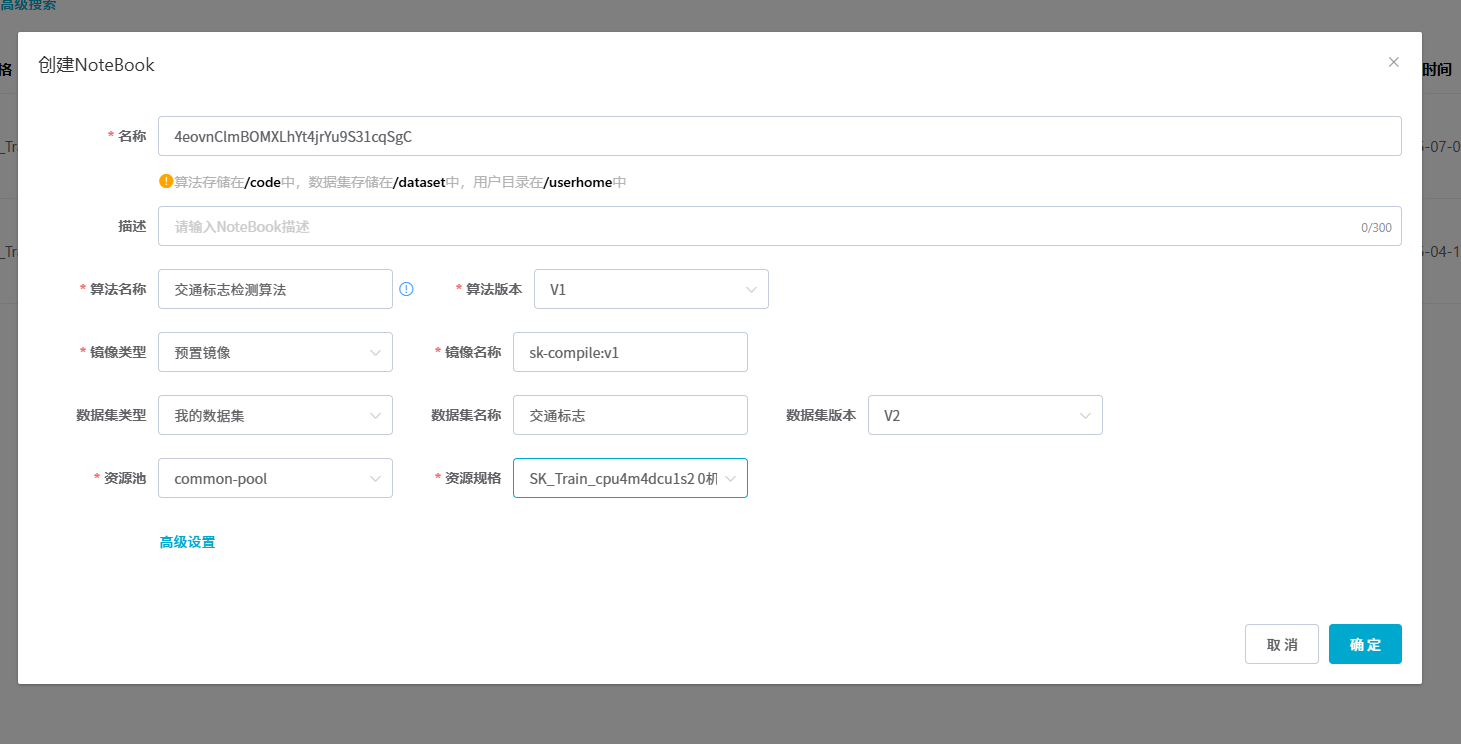Click the chevron arrow in 镜像类型 dropdown
1461x744 pixels.
(375, 352)
